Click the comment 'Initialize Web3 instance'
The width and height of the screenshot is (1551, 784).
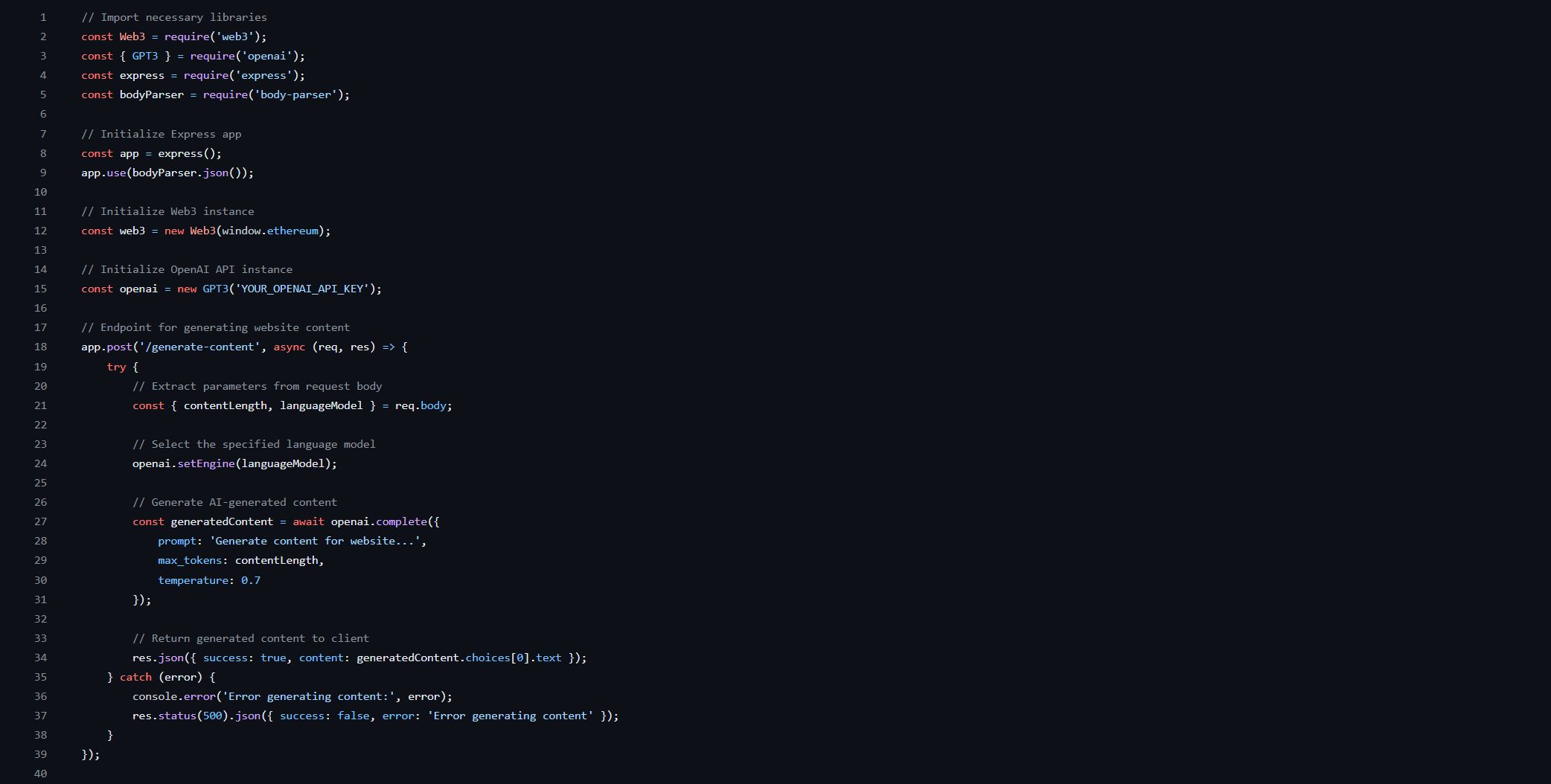[167, 211]
